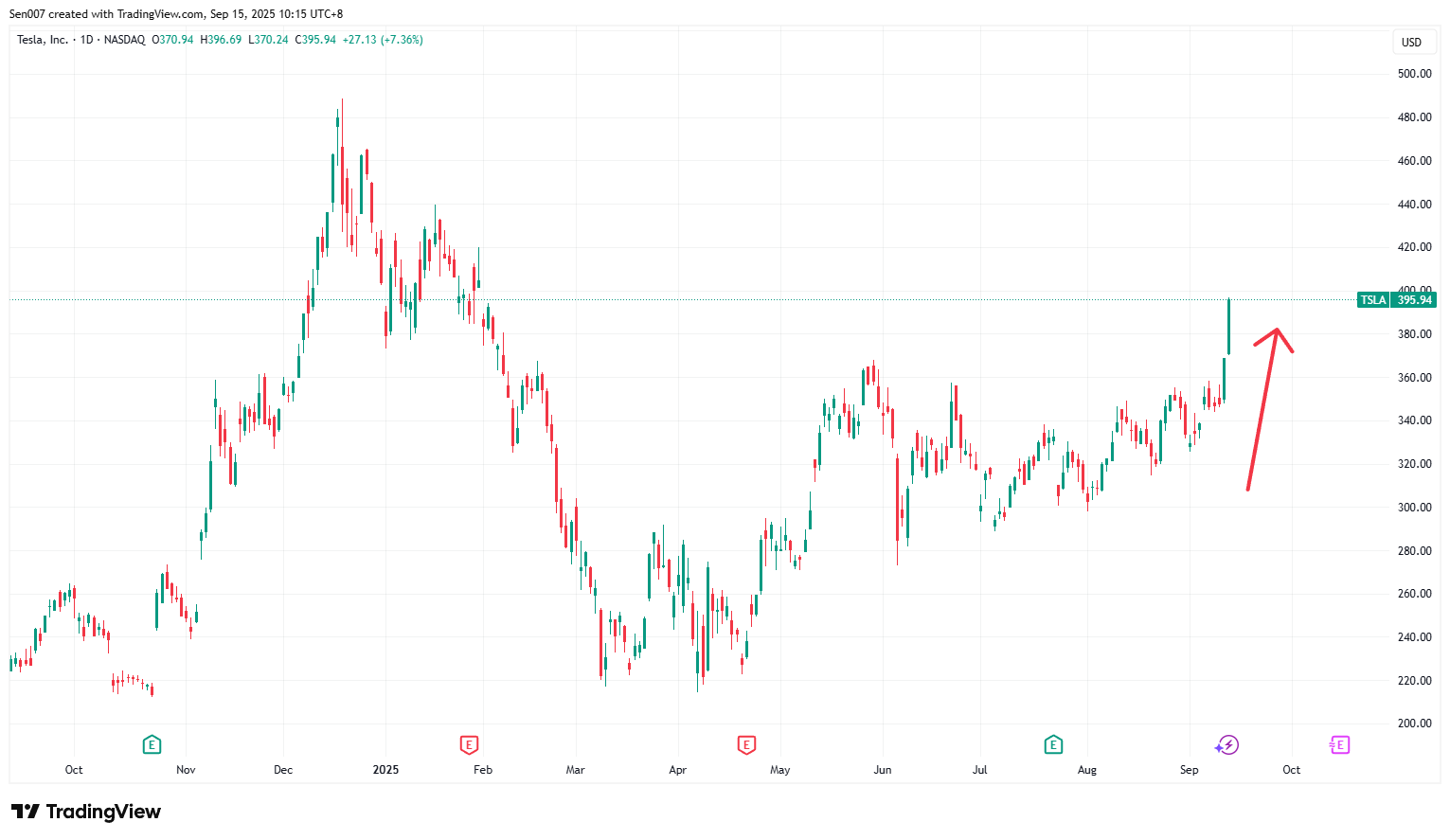Click the 500.00 price axis label

[1415, 74]
